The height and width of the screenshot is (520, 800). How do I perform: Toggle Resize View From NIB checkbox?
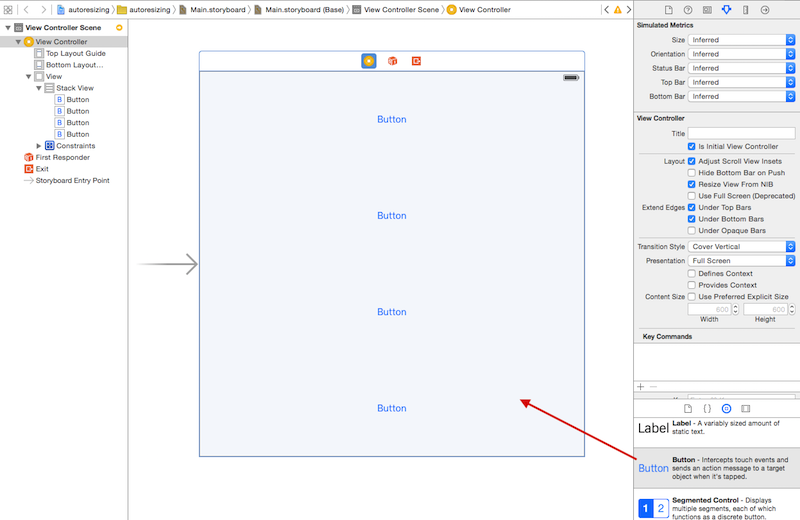tap(691, 184)
